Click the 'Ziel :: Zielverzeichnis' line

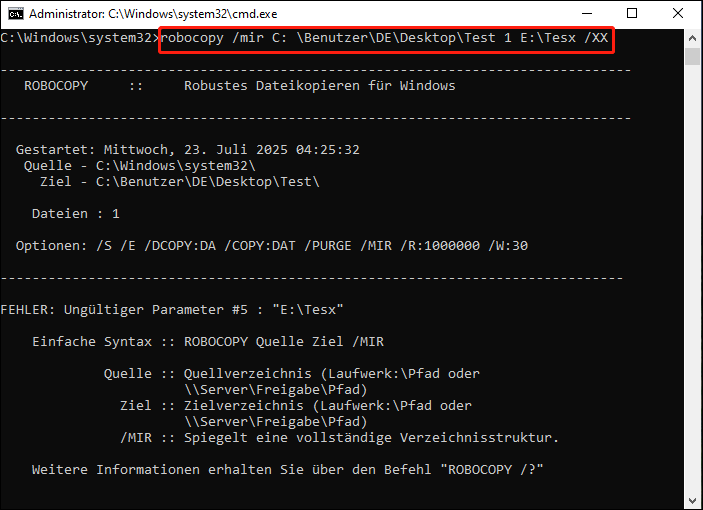pos(295,406)
